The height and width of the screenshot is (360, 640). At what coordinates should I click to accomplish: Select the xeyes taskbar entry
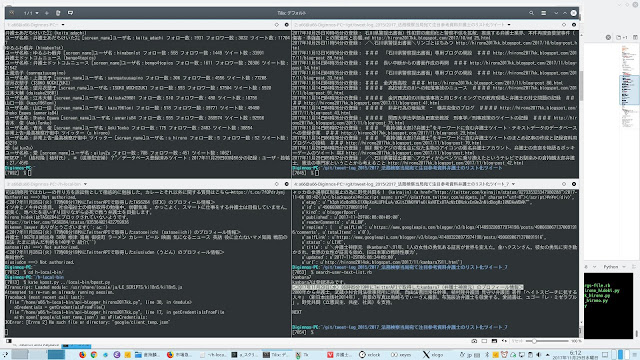(x=401, y=355)
